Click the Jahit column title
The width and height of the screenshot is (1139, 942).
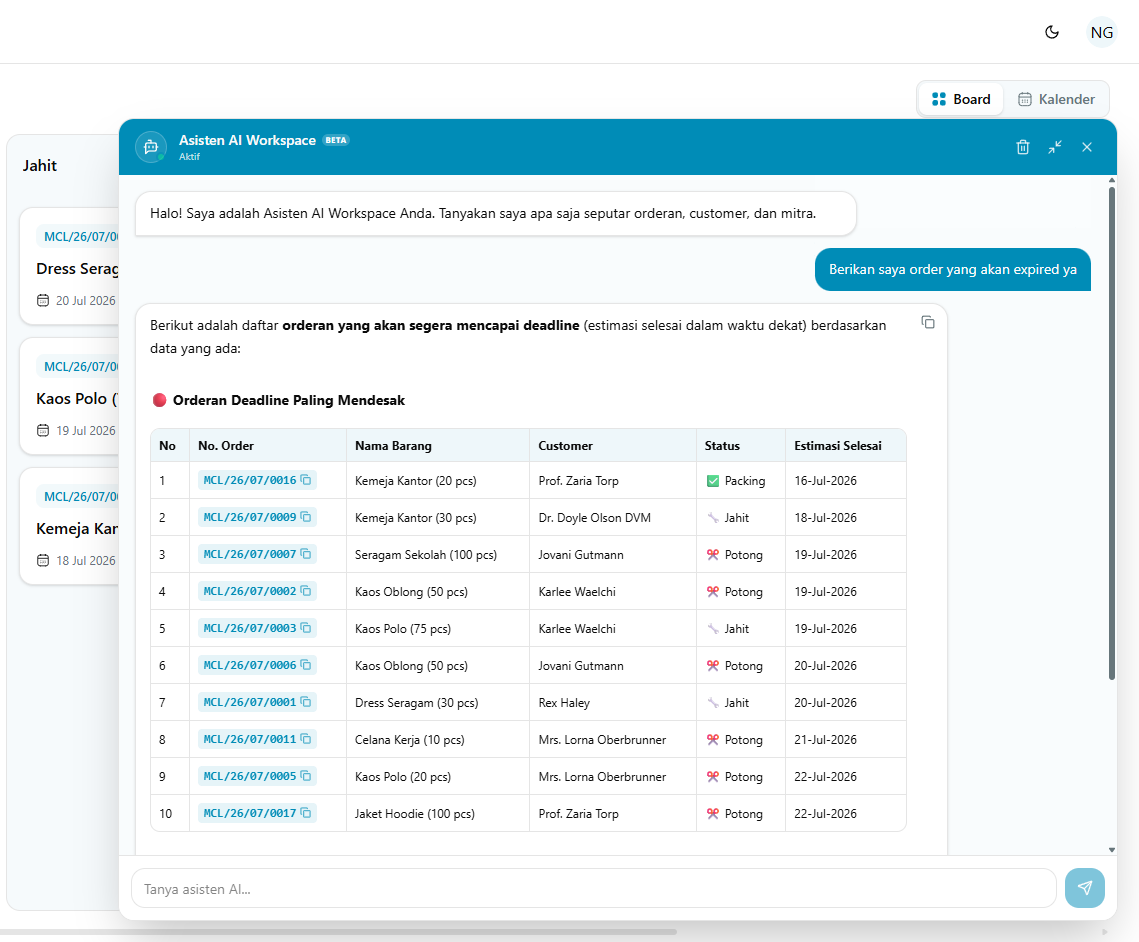pos(39,166)
